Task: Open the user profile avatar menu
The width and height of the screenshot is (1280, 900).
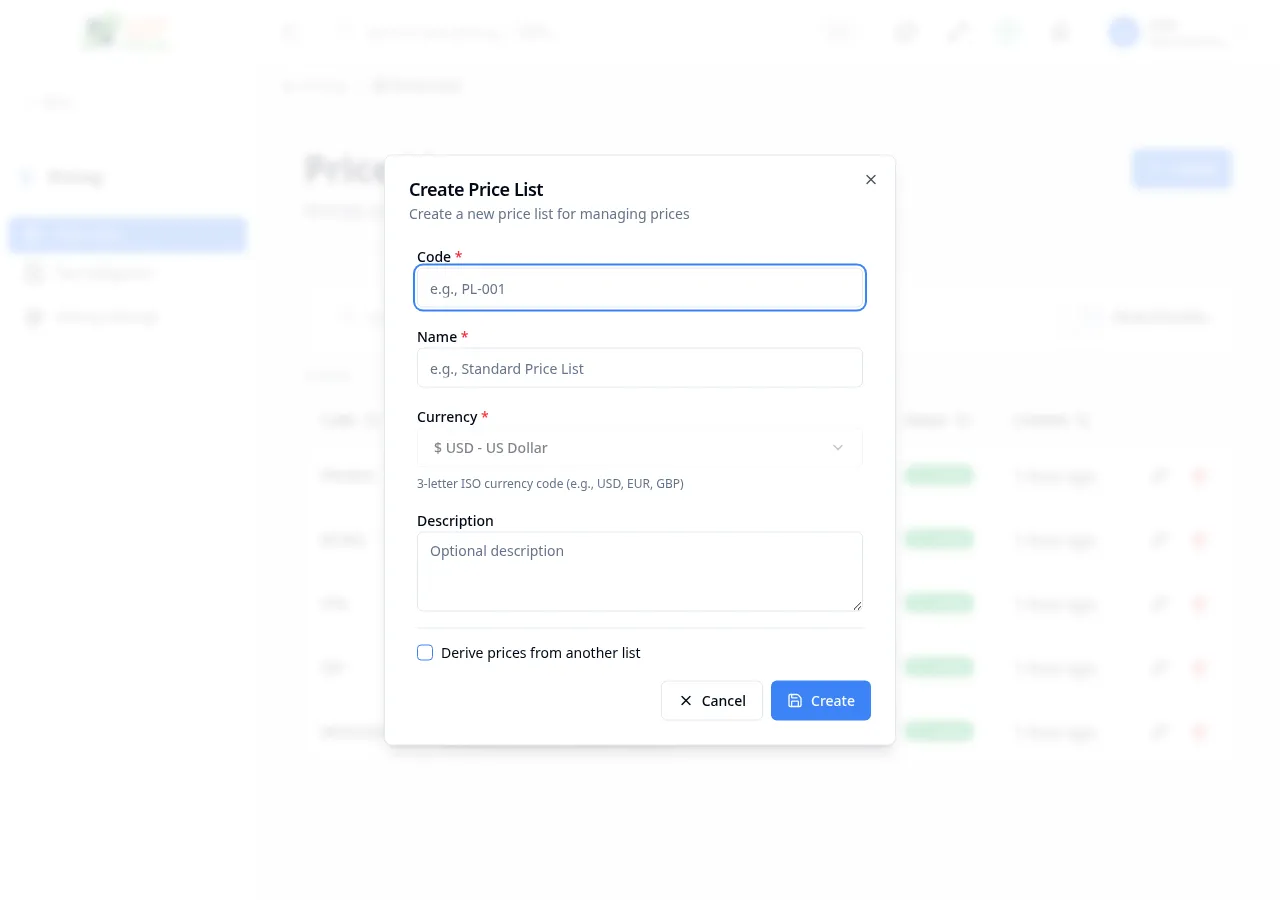Action: point(1123,32)
